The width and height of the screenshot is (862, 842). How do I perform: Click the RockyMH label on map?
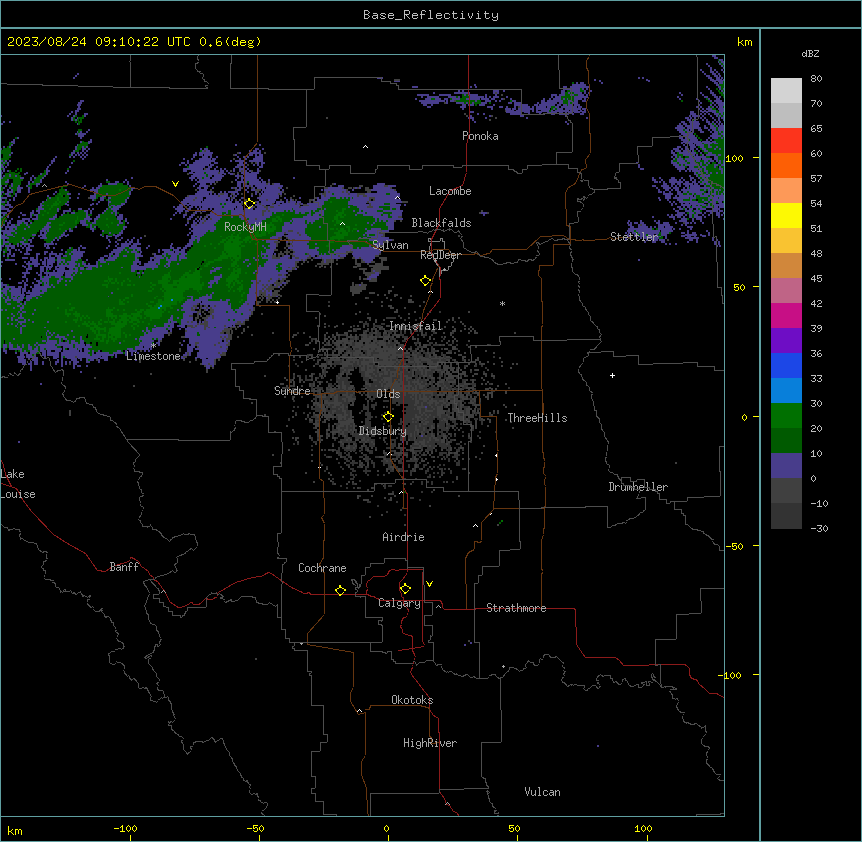[245, 227]
